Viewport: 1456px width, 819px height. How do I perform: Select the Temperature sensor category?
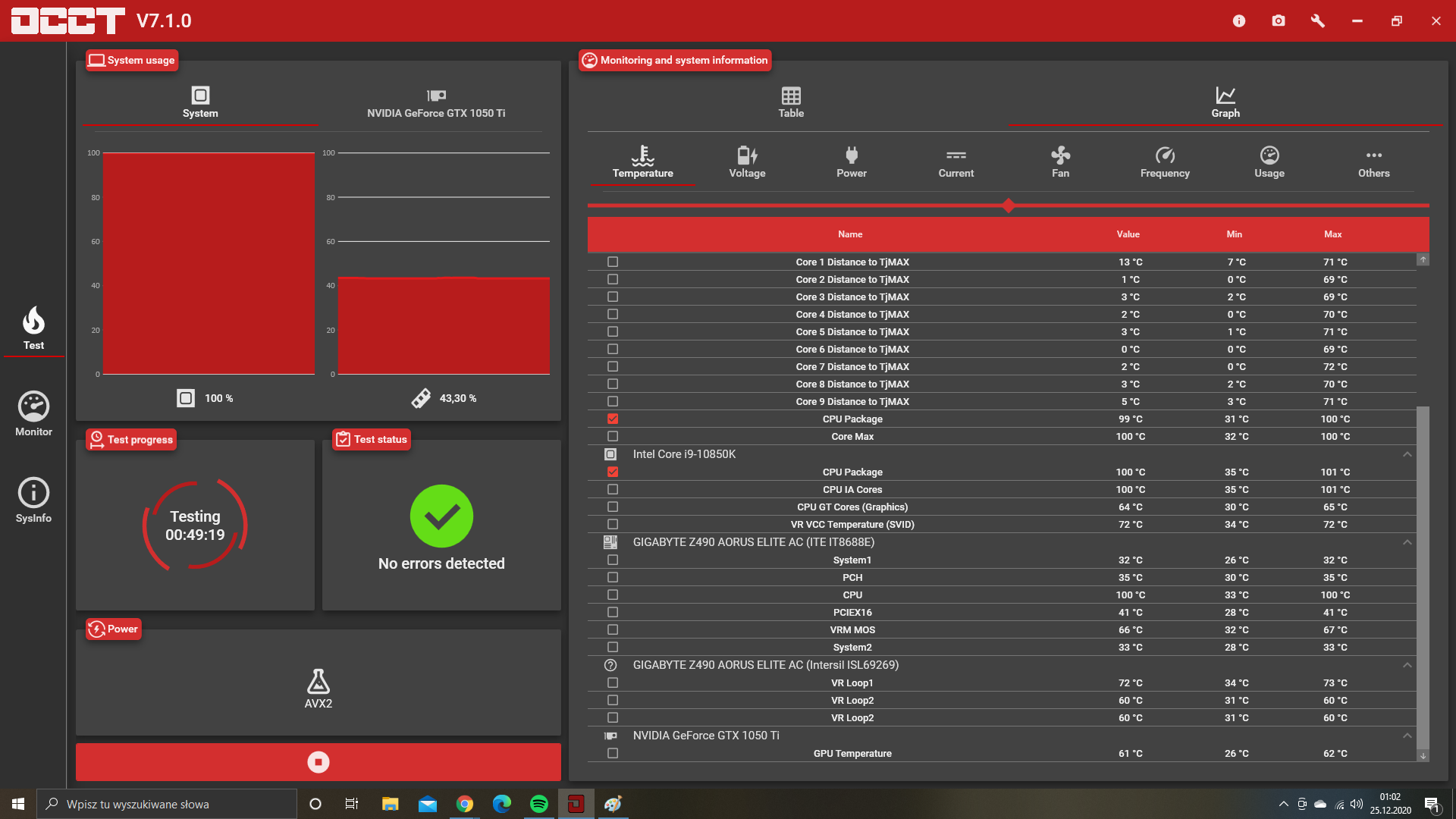pos(643,163)
